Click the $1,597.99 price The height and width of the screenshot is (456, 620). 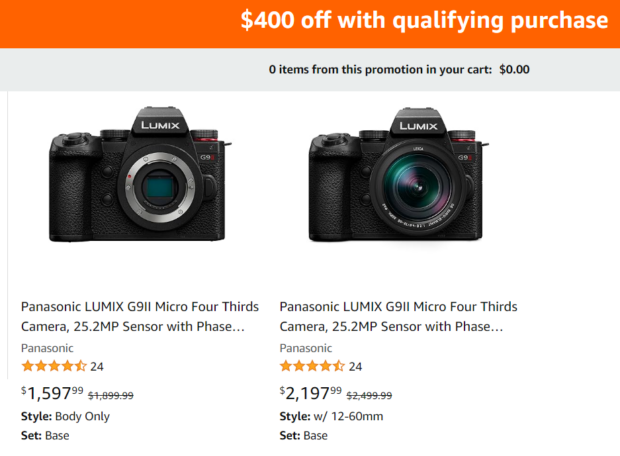point(51,393)
